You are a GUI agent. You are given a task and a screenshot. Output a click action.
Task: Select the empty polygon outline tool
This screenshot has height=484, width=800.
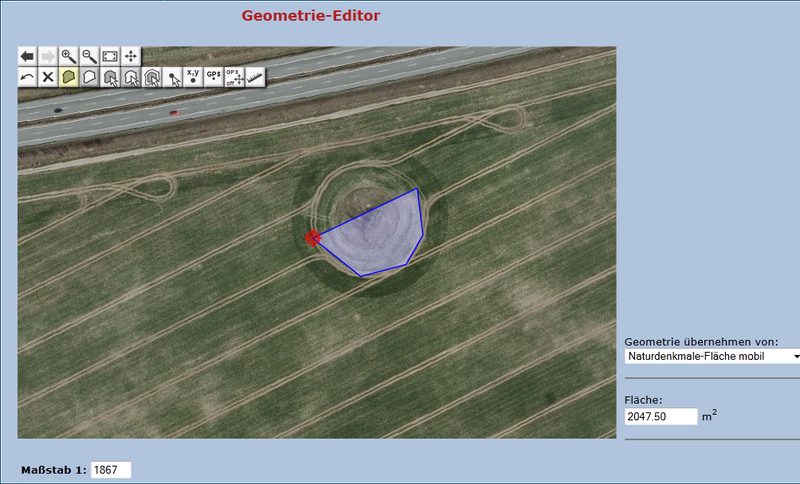(90, 76)
